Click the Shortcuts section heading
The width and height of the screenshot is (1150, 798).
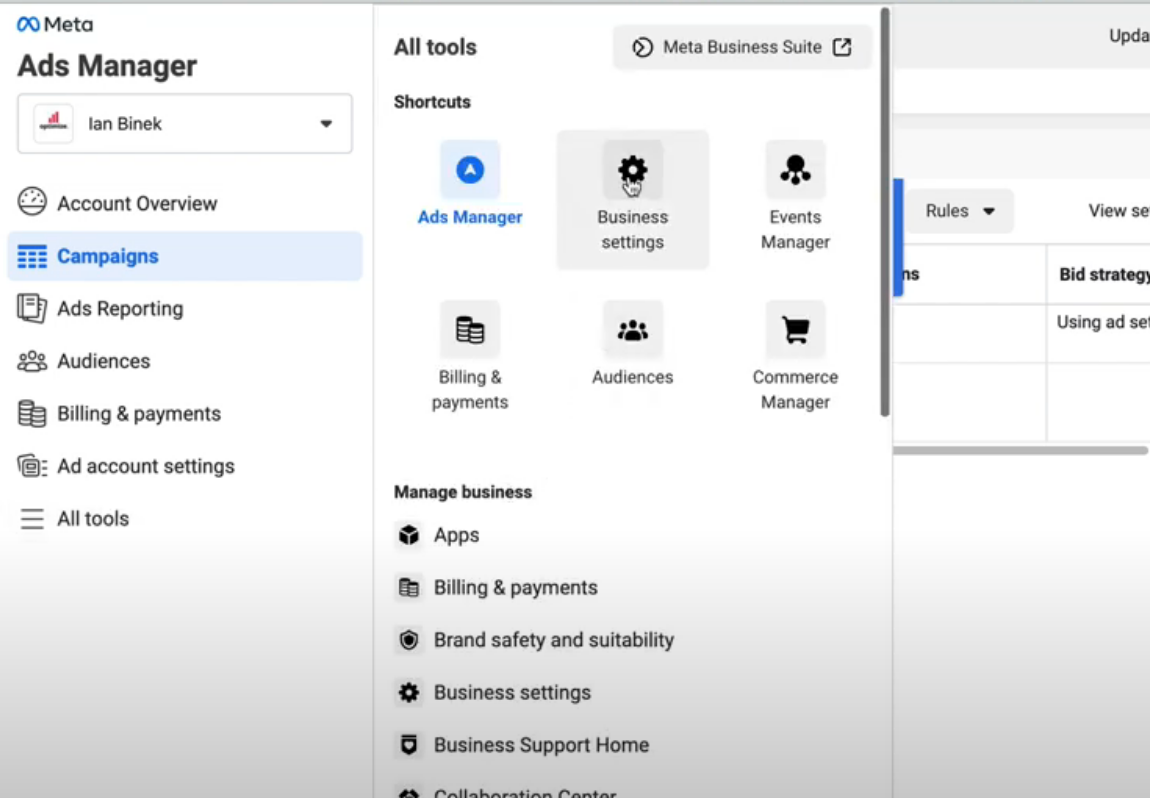coord(432,102)
